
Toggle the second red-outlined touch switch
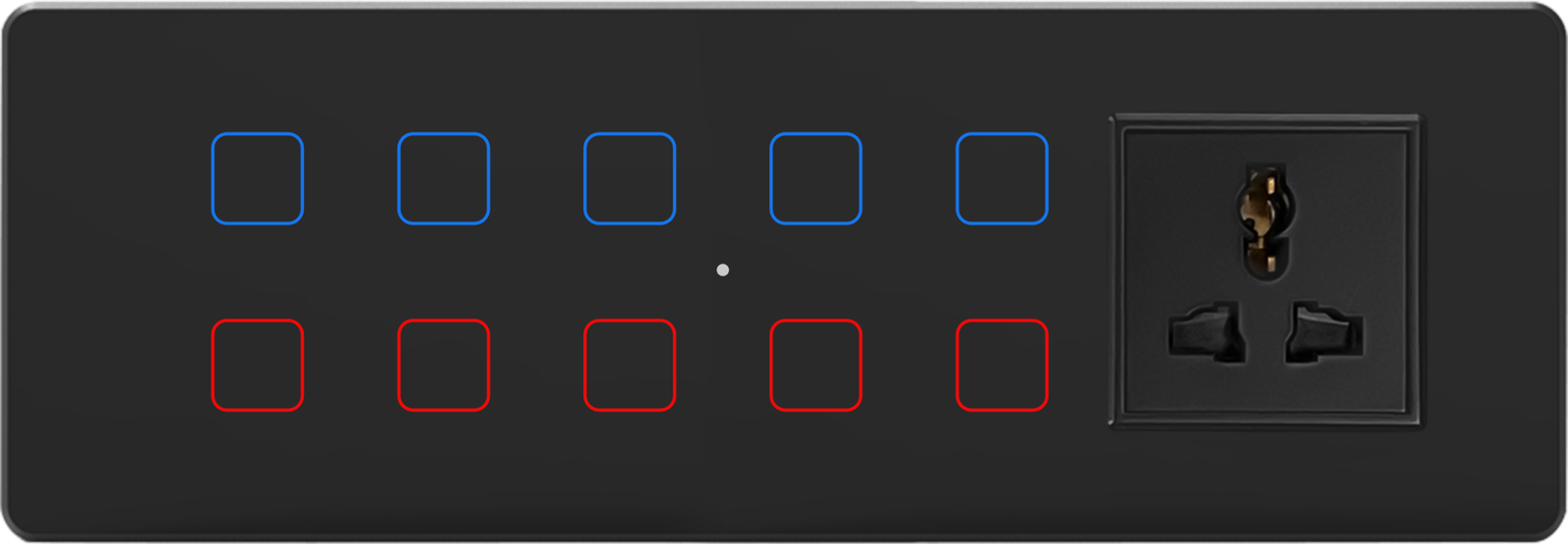[x=443, y=365]
